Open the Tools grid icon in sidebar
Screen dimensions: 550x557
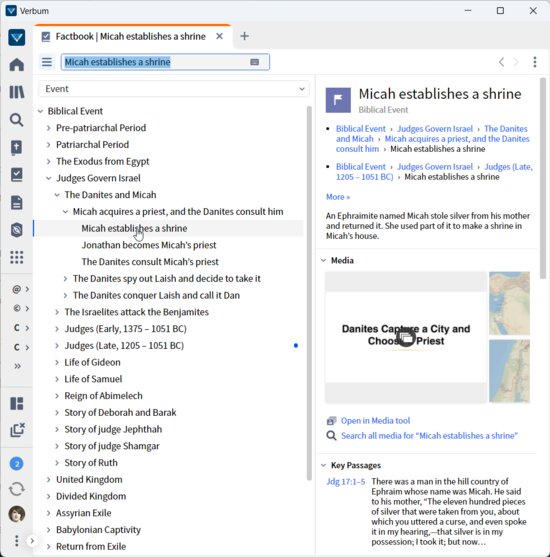[17, 257]
